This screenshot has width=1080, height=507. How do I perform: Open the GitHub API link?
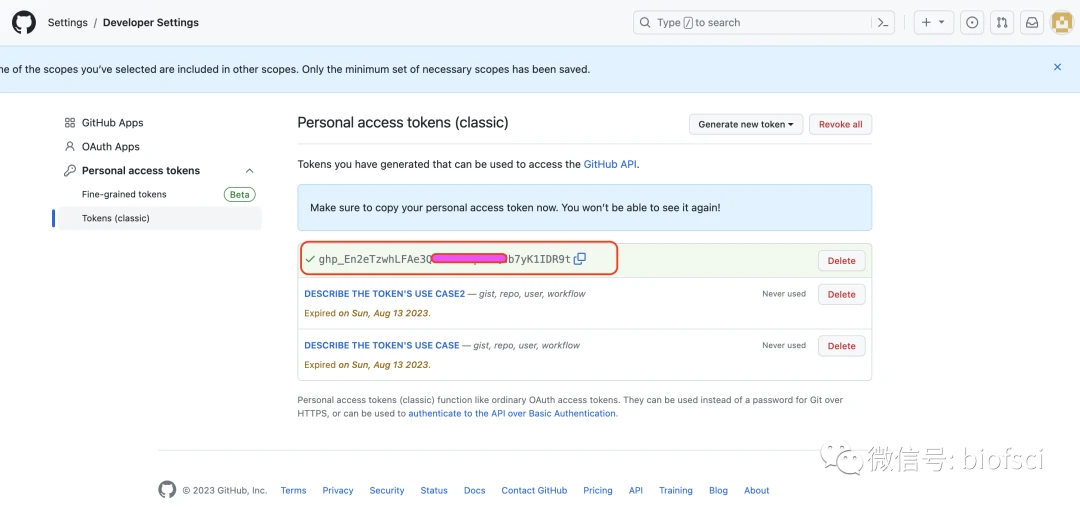click(x=610, y=164)
